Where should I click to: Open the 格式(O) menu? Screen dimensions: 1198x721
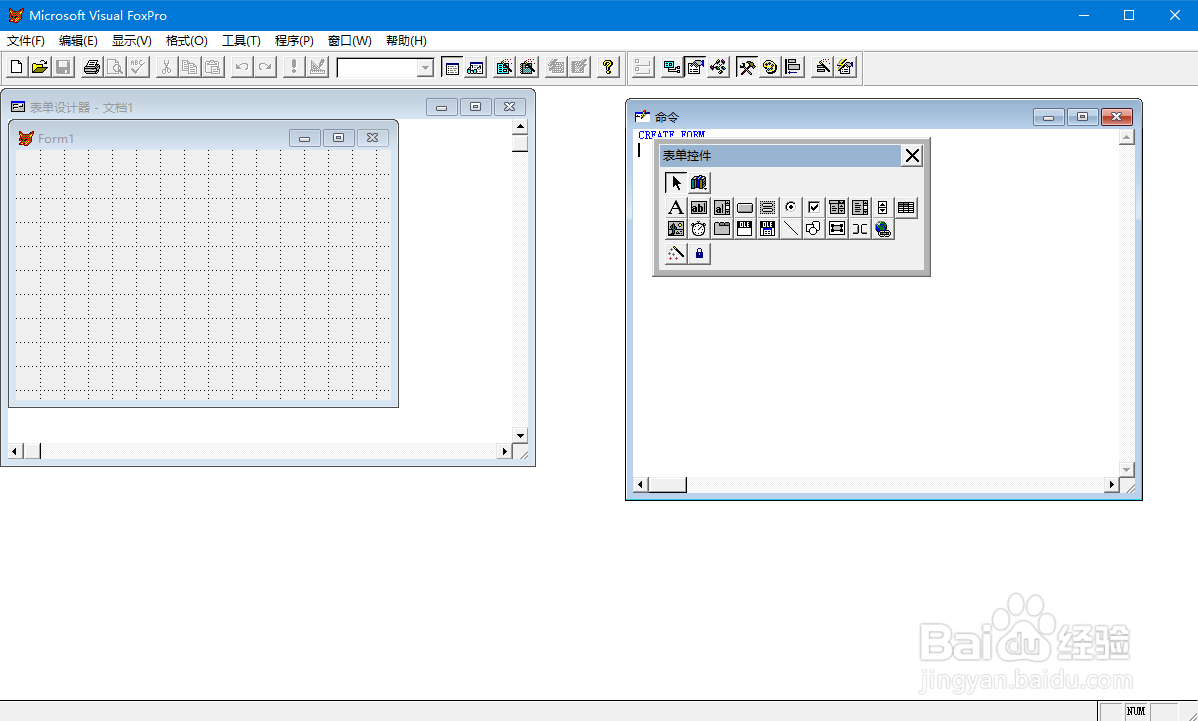tap(186, 41)
